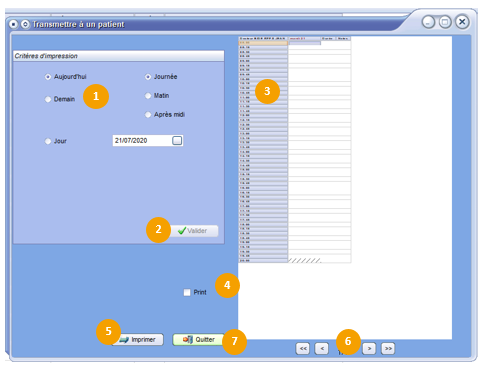Image resolution: width=484 pixels, height=365 pixels.
Task: Click the Imprimer button
Action: (x=138, y=339)
